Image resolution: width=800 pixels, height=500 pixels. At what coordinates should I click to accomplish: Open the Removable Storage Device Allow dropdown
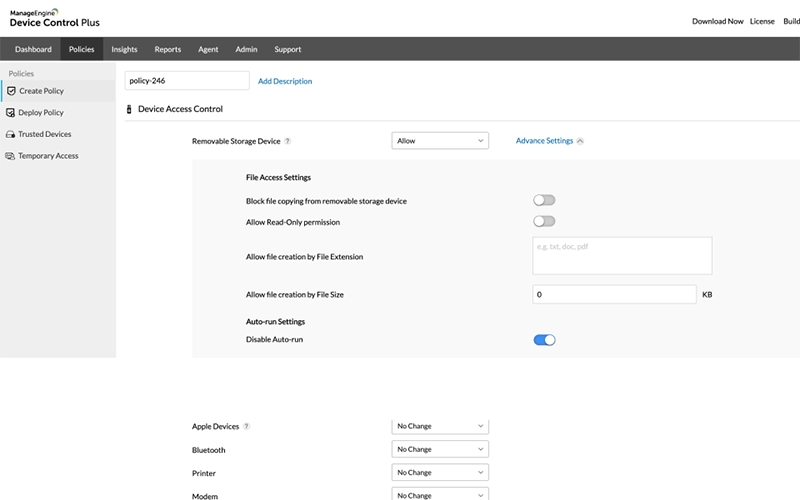(440, 141)
